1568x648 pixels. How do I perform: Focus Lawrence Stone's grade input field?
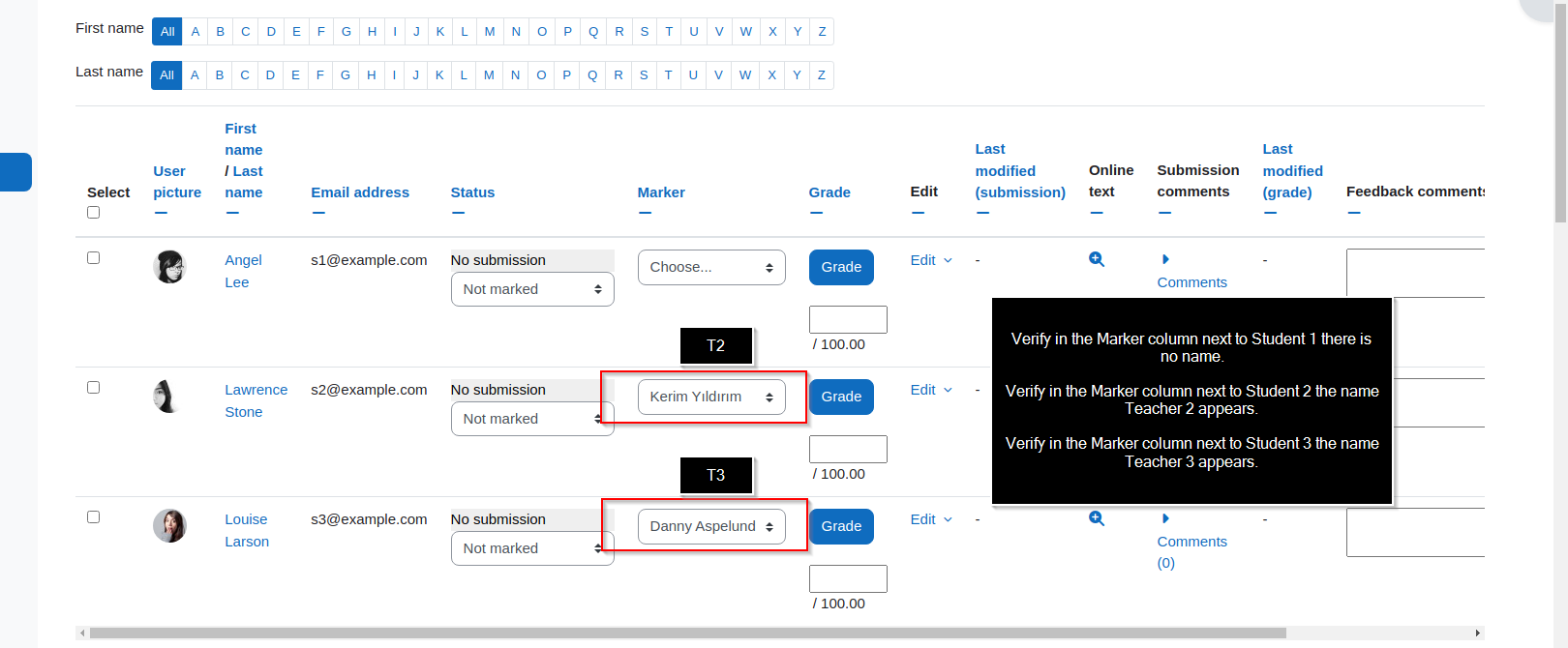[x=848, y=449]
